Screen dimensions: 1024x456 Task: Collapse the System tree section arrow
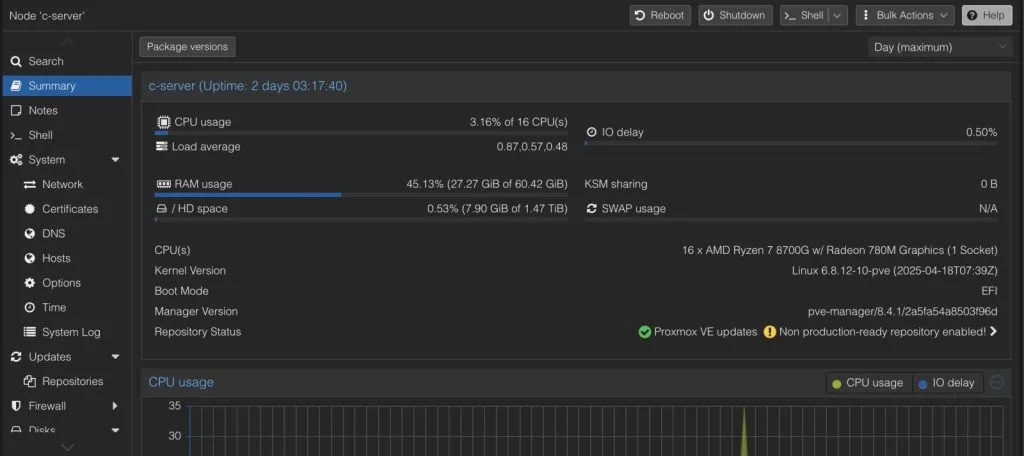[x=116, y=160]
